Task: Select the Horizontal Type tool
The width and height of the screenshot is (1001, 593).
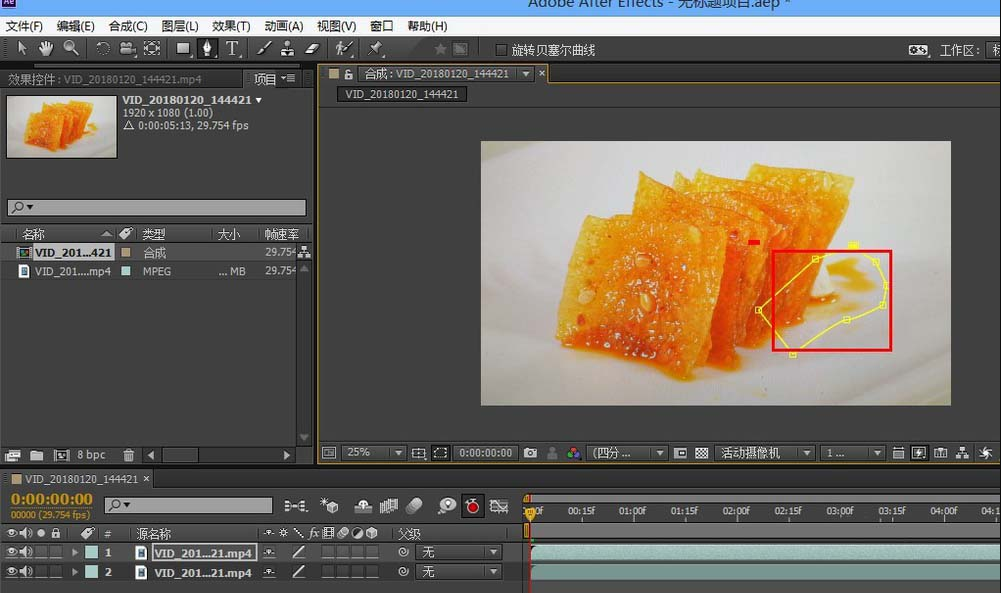Action: (x=232, y=48)
